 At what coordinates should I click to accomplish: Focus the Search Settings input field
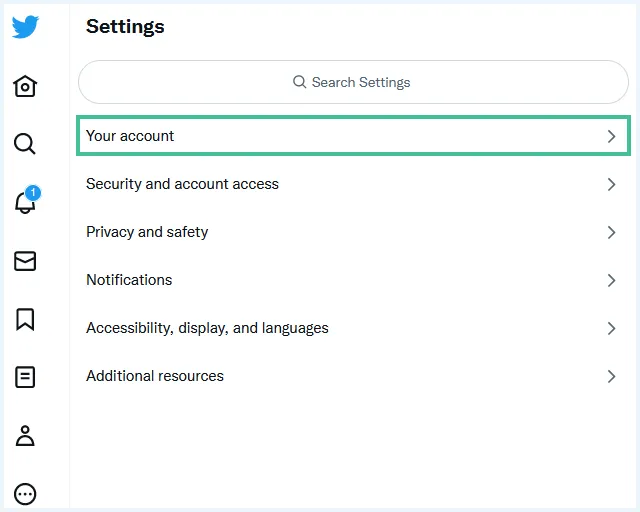(353, 82)
